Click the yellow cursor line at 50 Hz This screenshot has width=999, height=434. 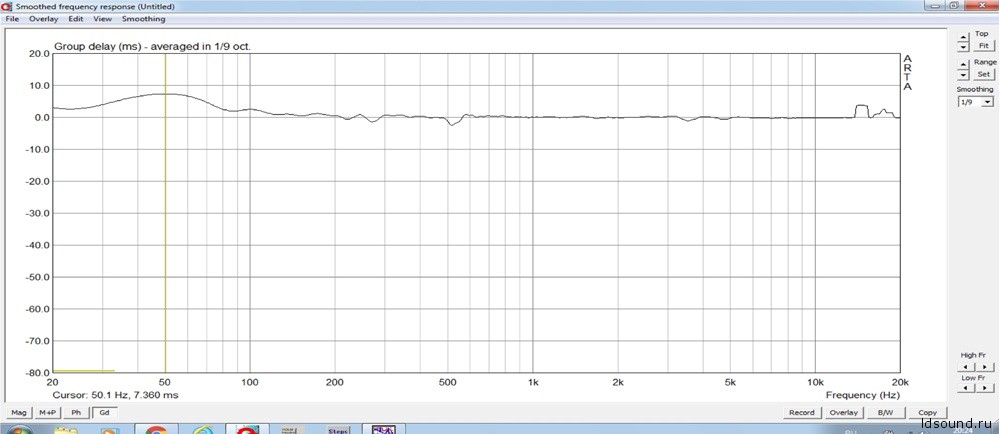pyautogui.click(x=166, y=213)
